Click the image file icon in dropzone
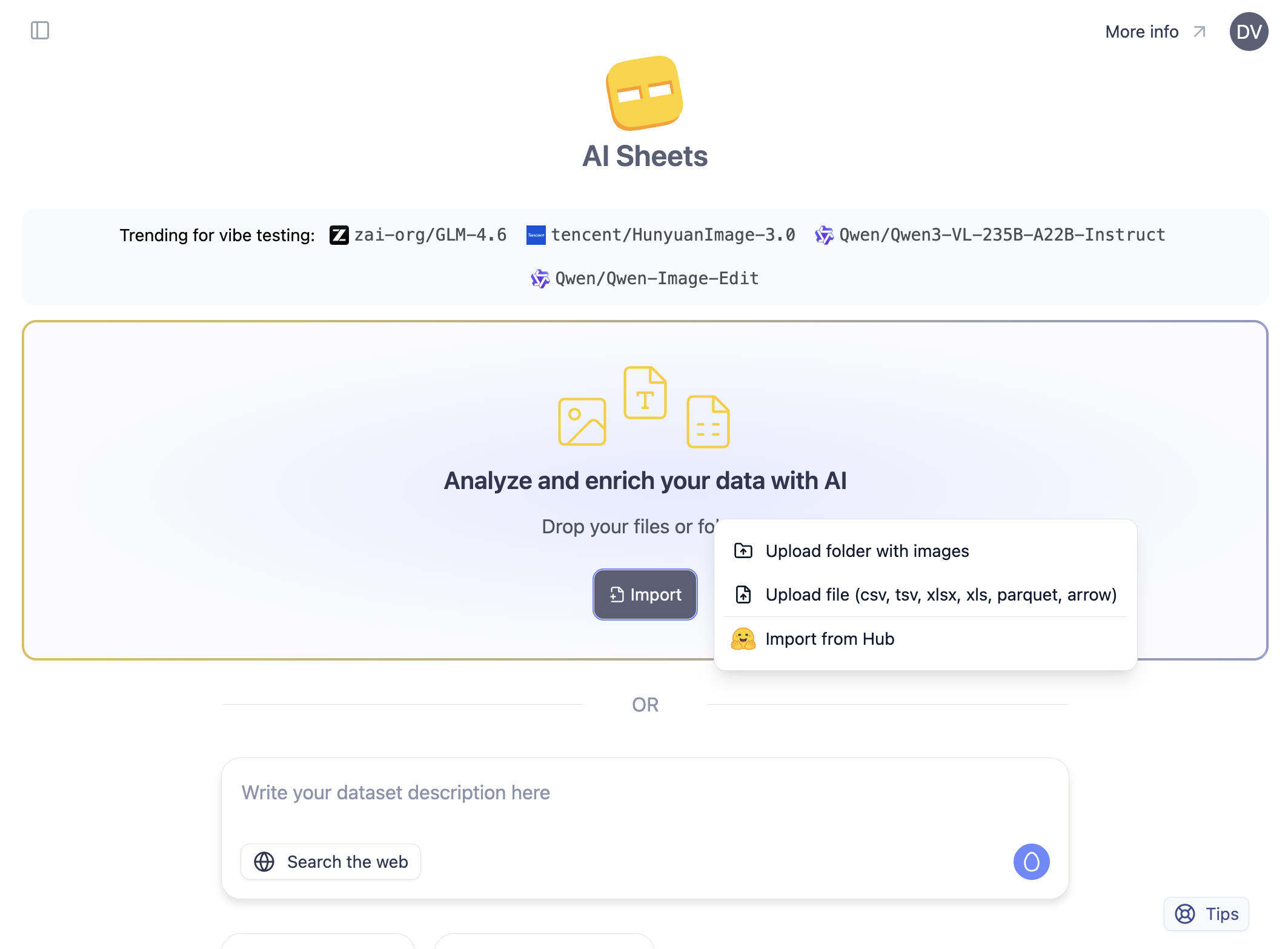 click(x=582, y=422)
